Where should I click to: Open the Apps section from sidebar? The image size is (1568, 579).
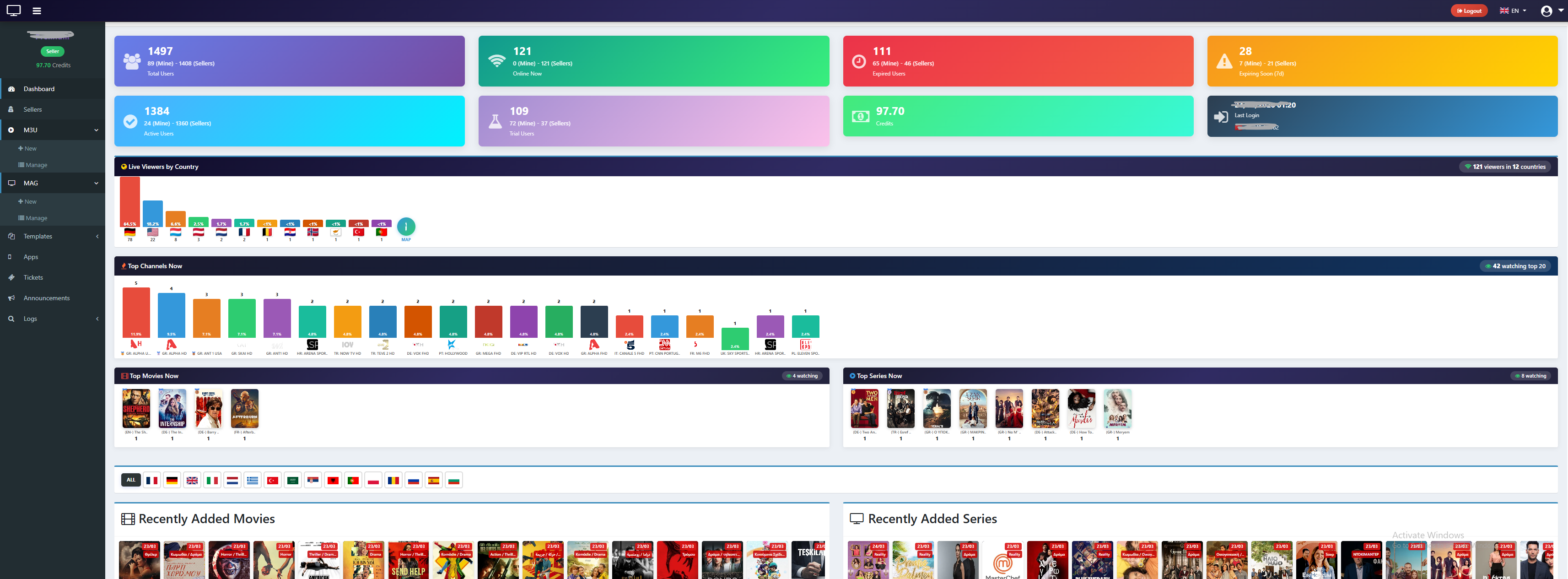coord(31,256)
